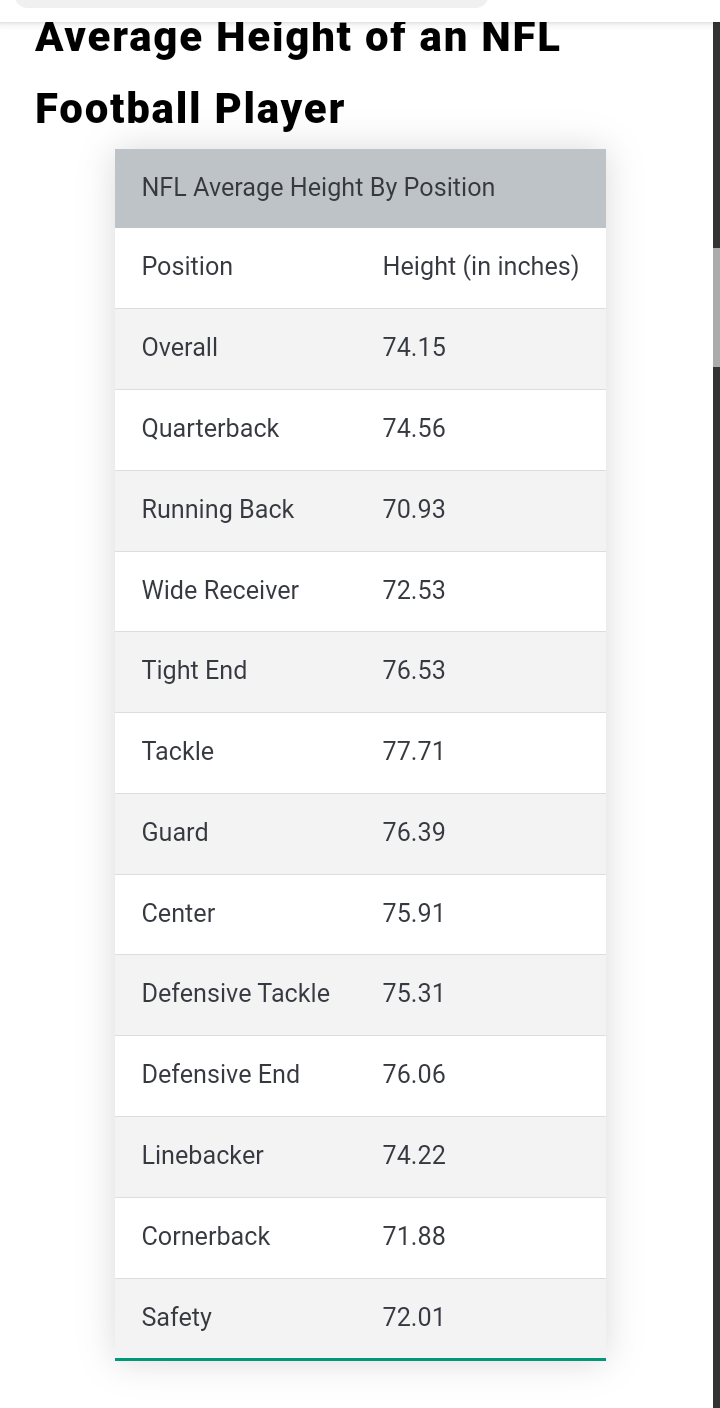Click the "Overall" position cell
Viewport: 720px width, 1408px height.
pyautogui.click(x=180, y=348)
